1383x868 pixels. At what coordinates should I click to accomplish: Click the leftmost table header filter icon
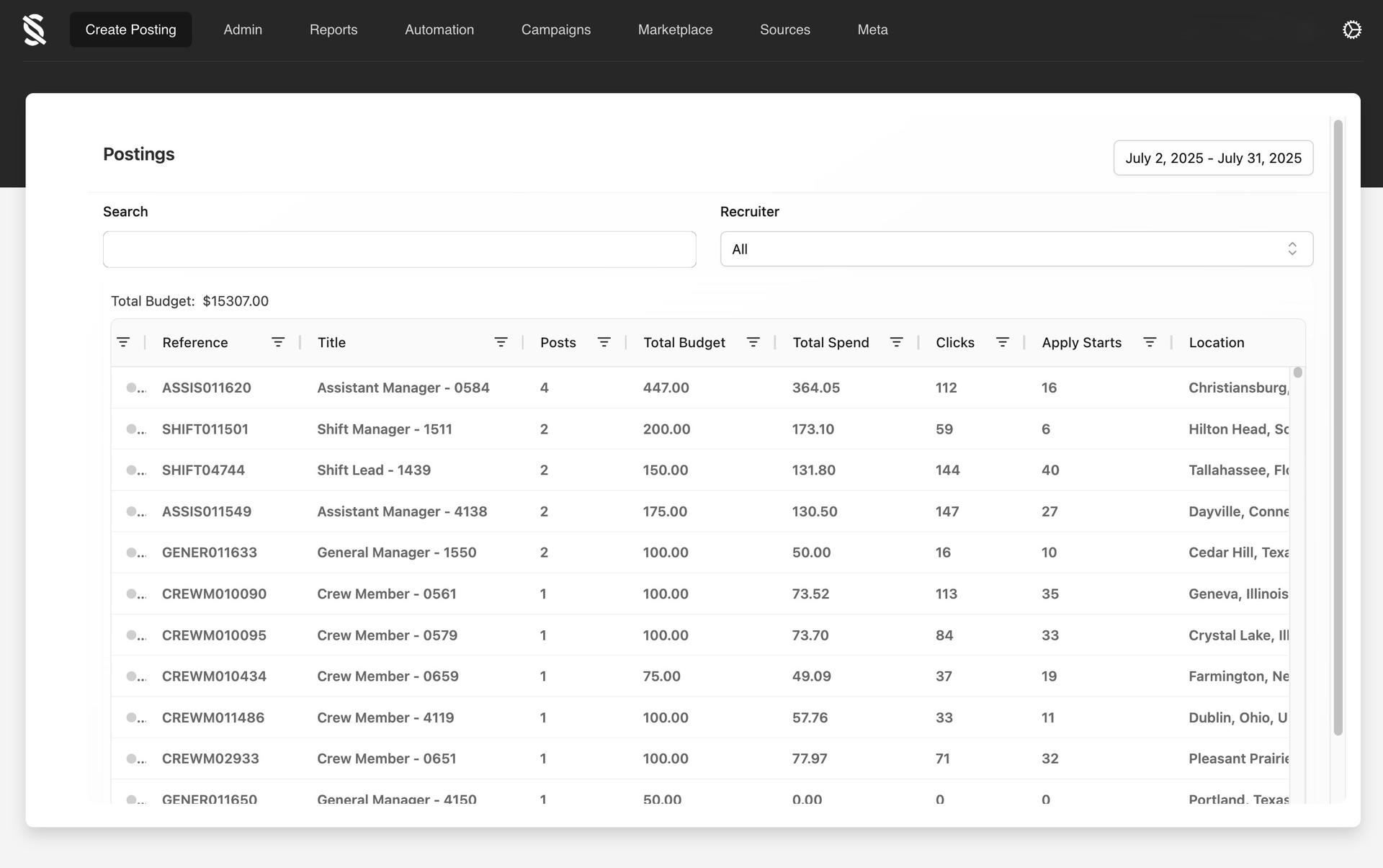(x=123, y=342)
